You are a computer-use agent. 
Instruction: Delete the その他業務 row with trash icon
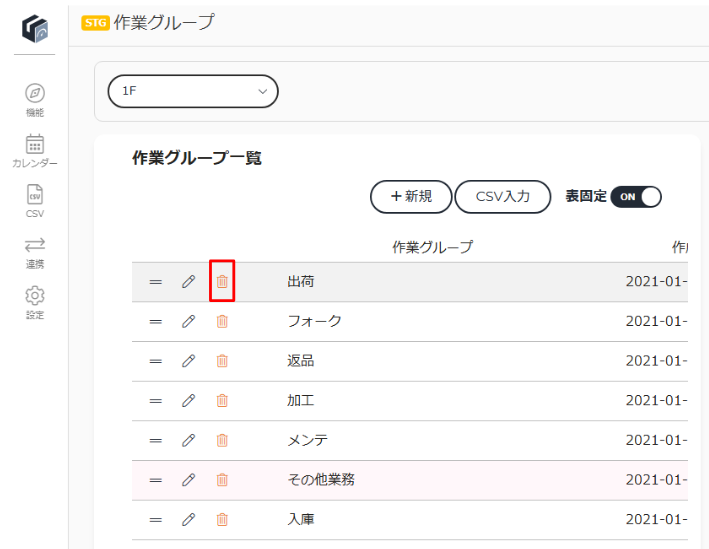coord(222,479)
